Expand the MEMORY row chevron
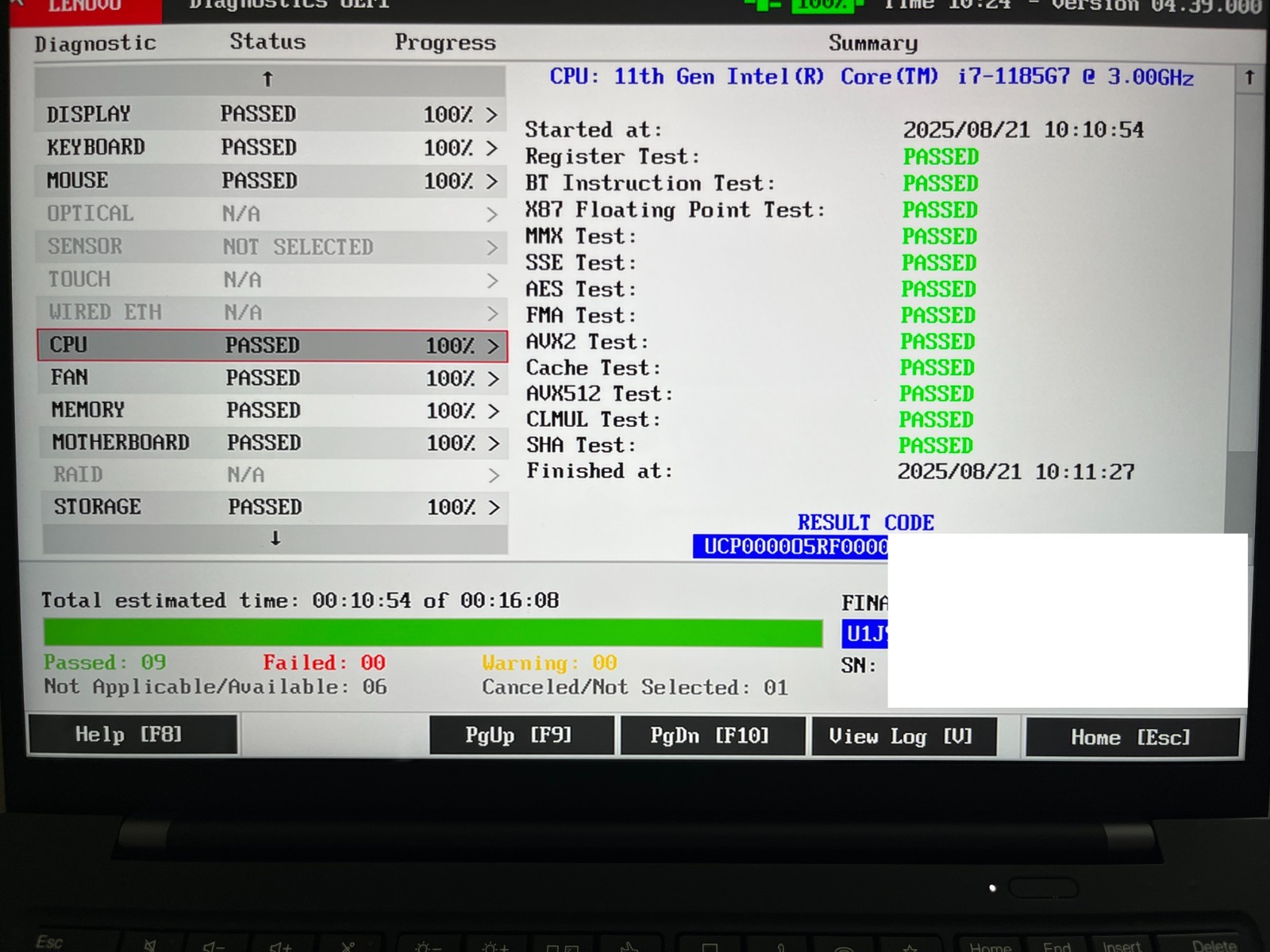 point(494,411)
